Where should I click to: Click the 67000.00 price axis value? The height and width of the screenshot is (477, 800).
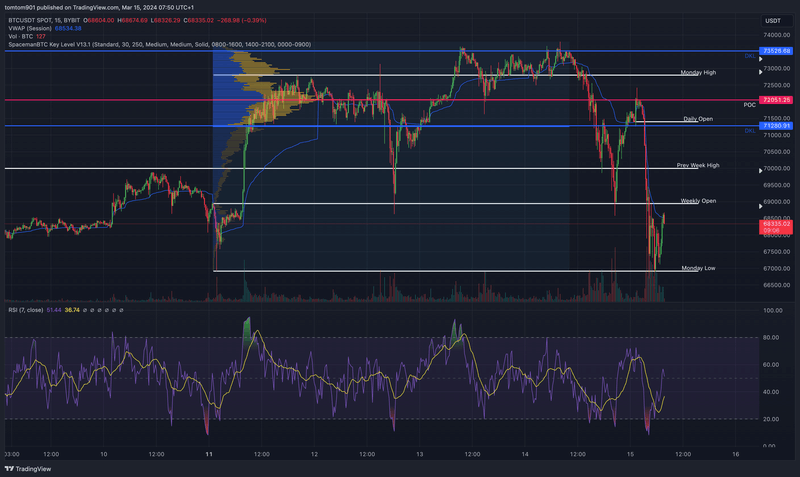(777, 268)
